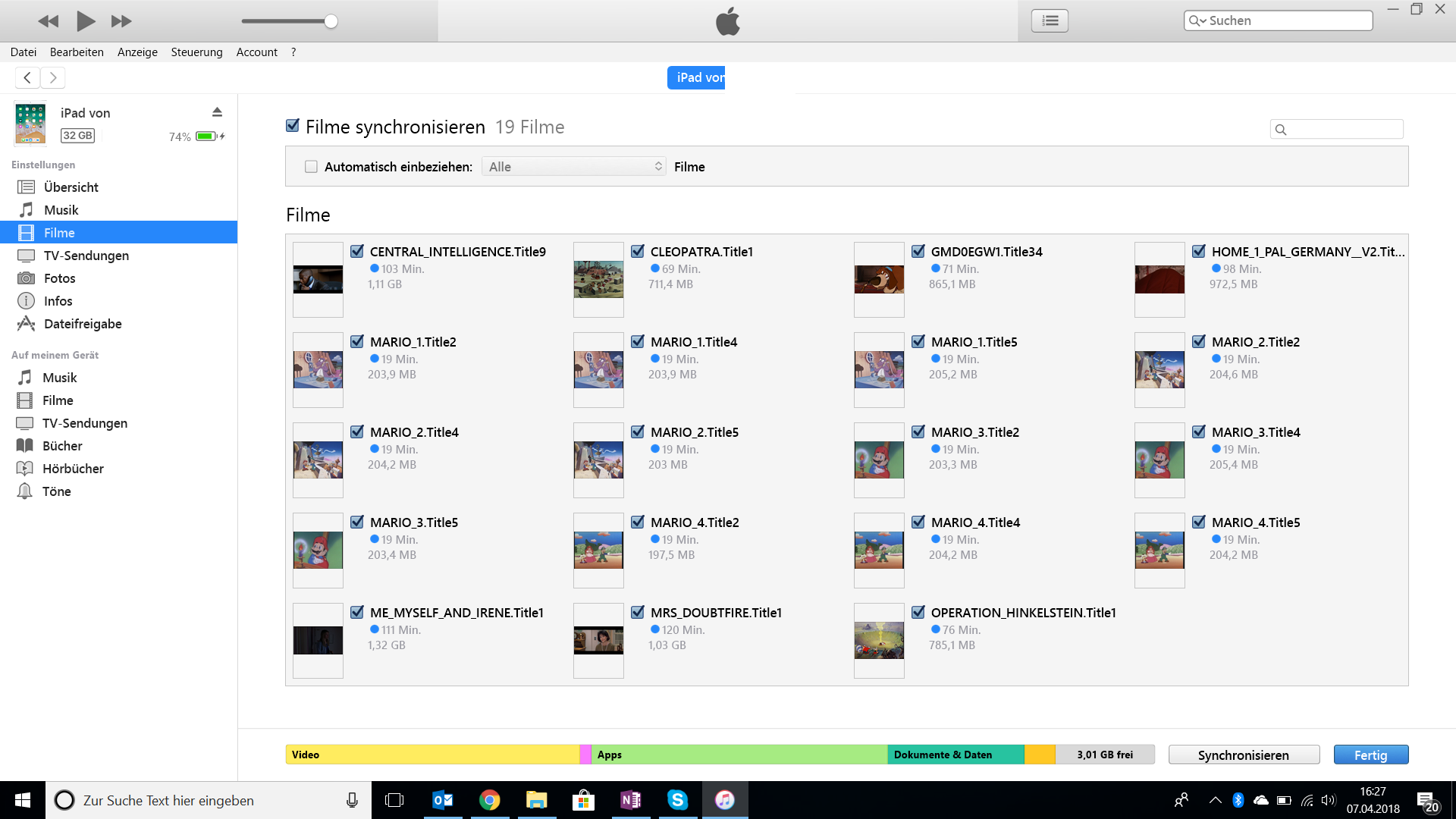Open the Alle dropdown for automatic inclusion

574,167
